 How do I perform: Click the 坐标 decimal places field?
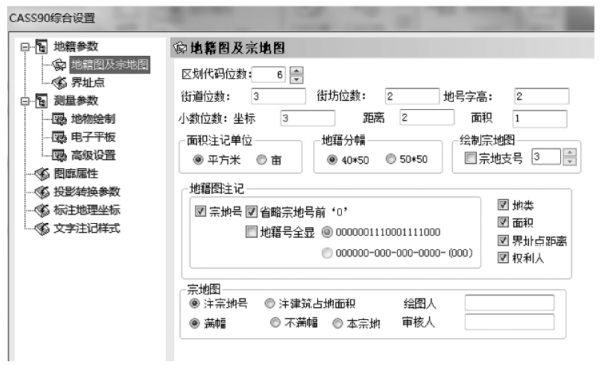tap(308, 118)
